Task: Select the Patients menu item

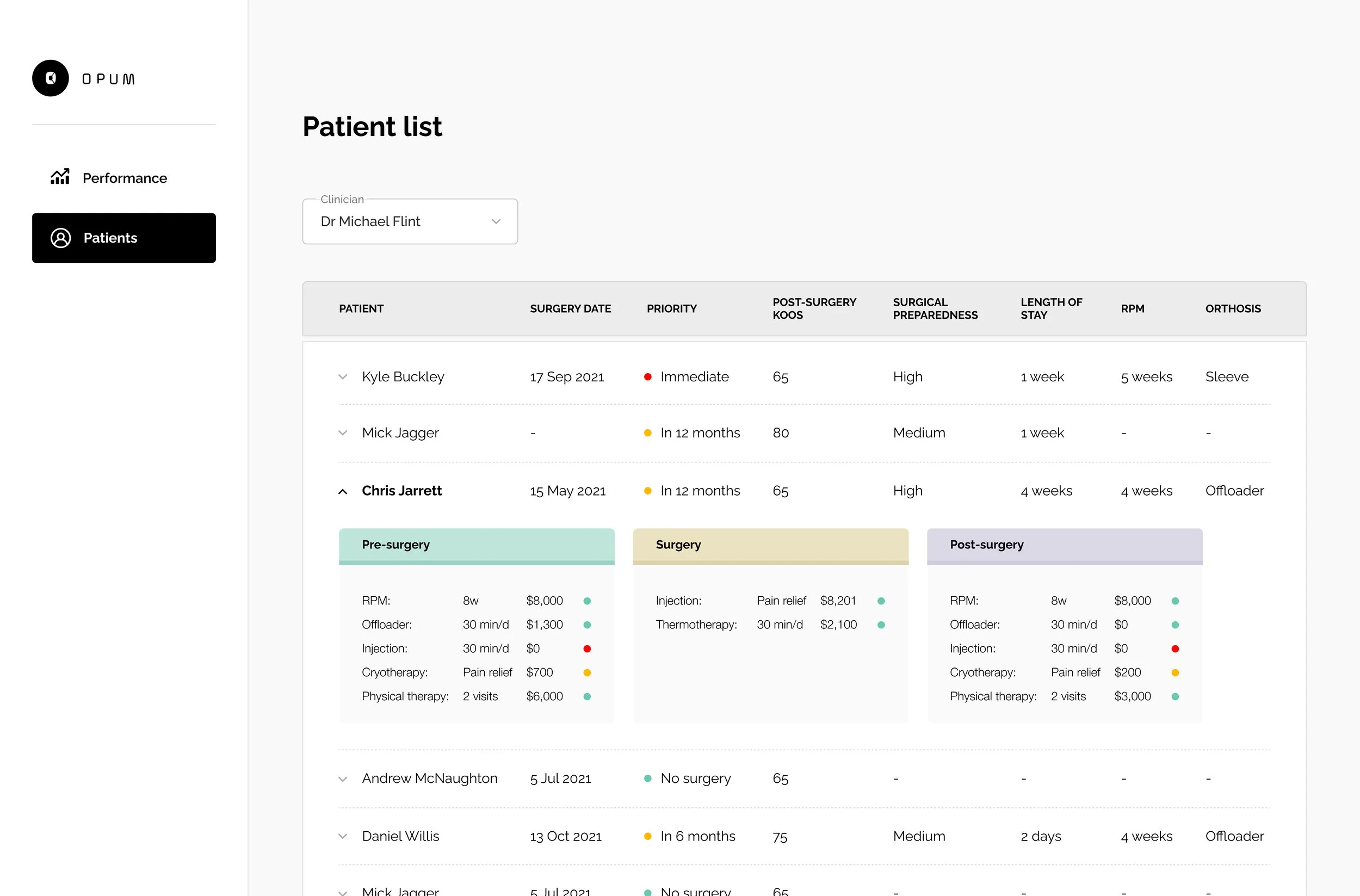Action: [124, 238]
